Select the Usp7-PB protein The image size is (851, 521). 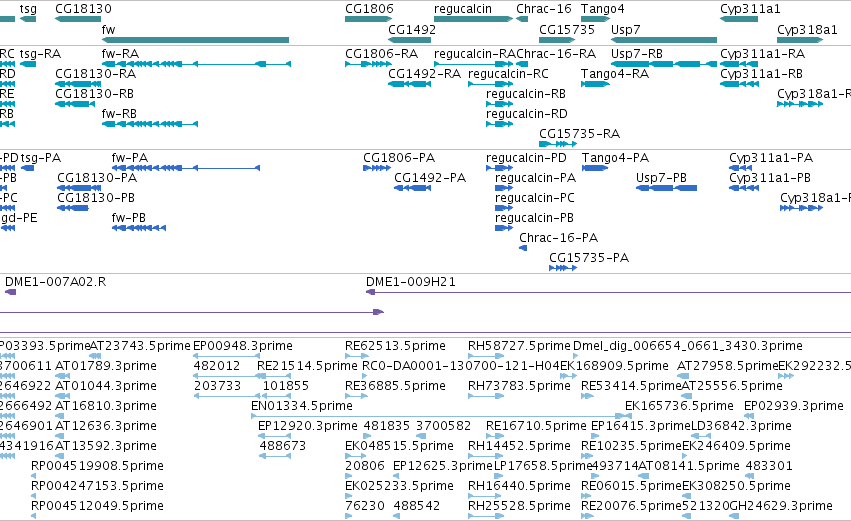[666, 188]
